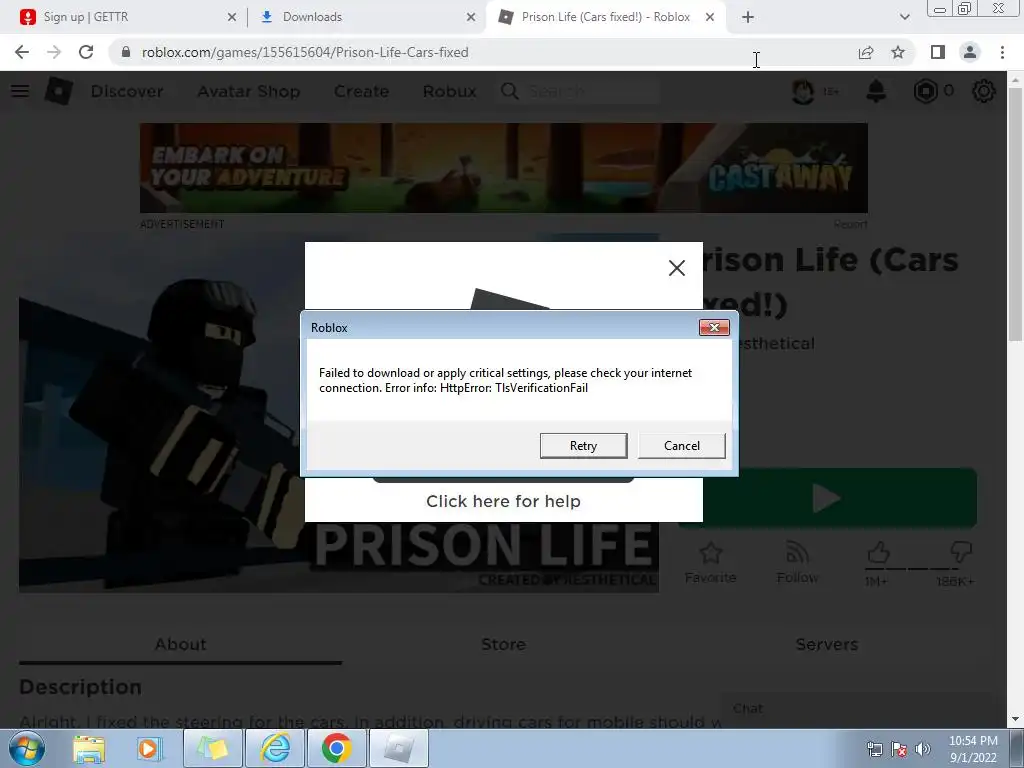Bookmark this page with the star icon
The width and height of the screenshot is (1024, 768).
click(898, 52)
